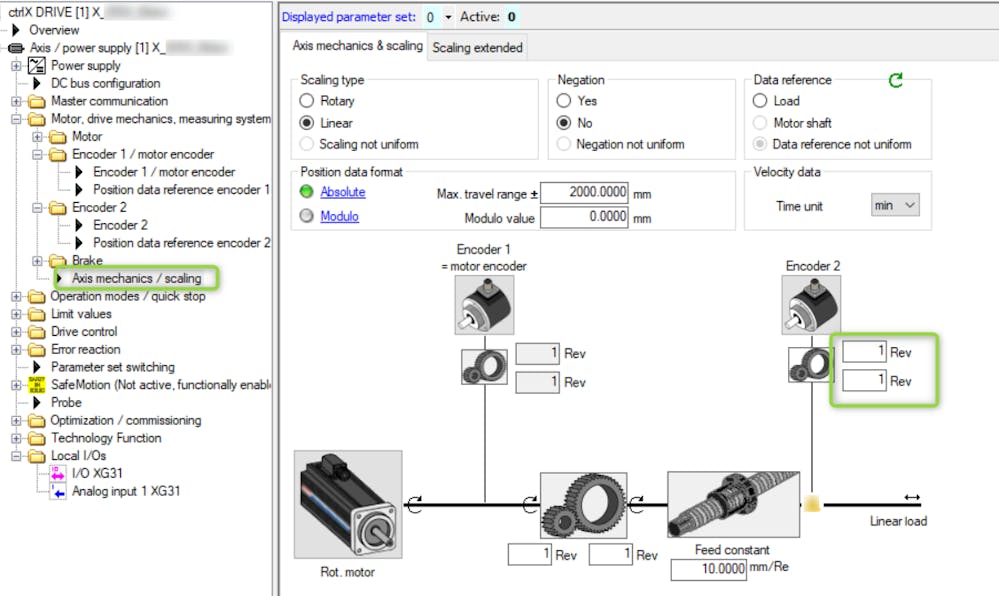
Task: Click the Modulo position format link
Action: (x=339, y=216)
